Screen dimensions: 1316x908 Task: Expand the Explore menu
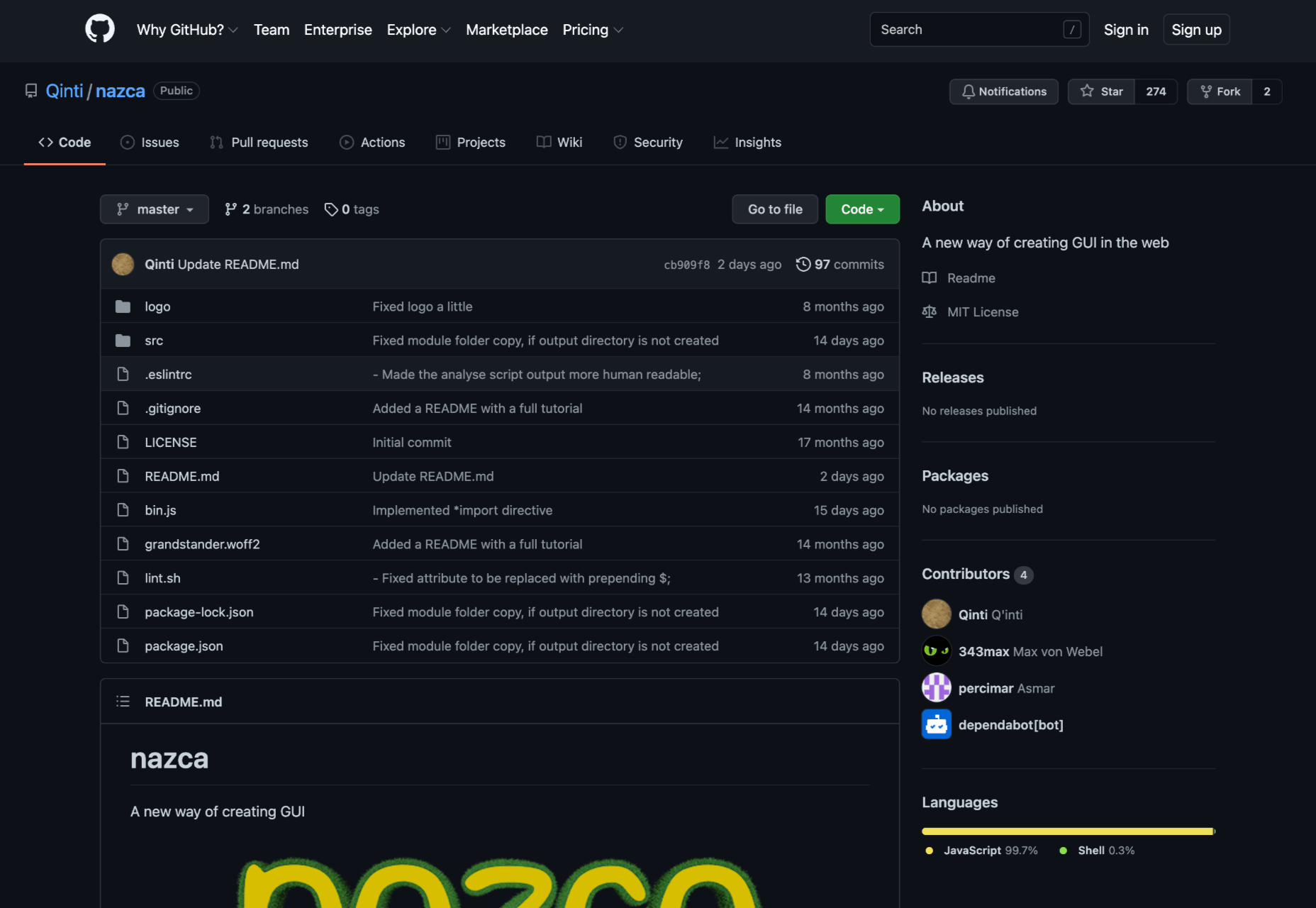(x=418, y=30)
